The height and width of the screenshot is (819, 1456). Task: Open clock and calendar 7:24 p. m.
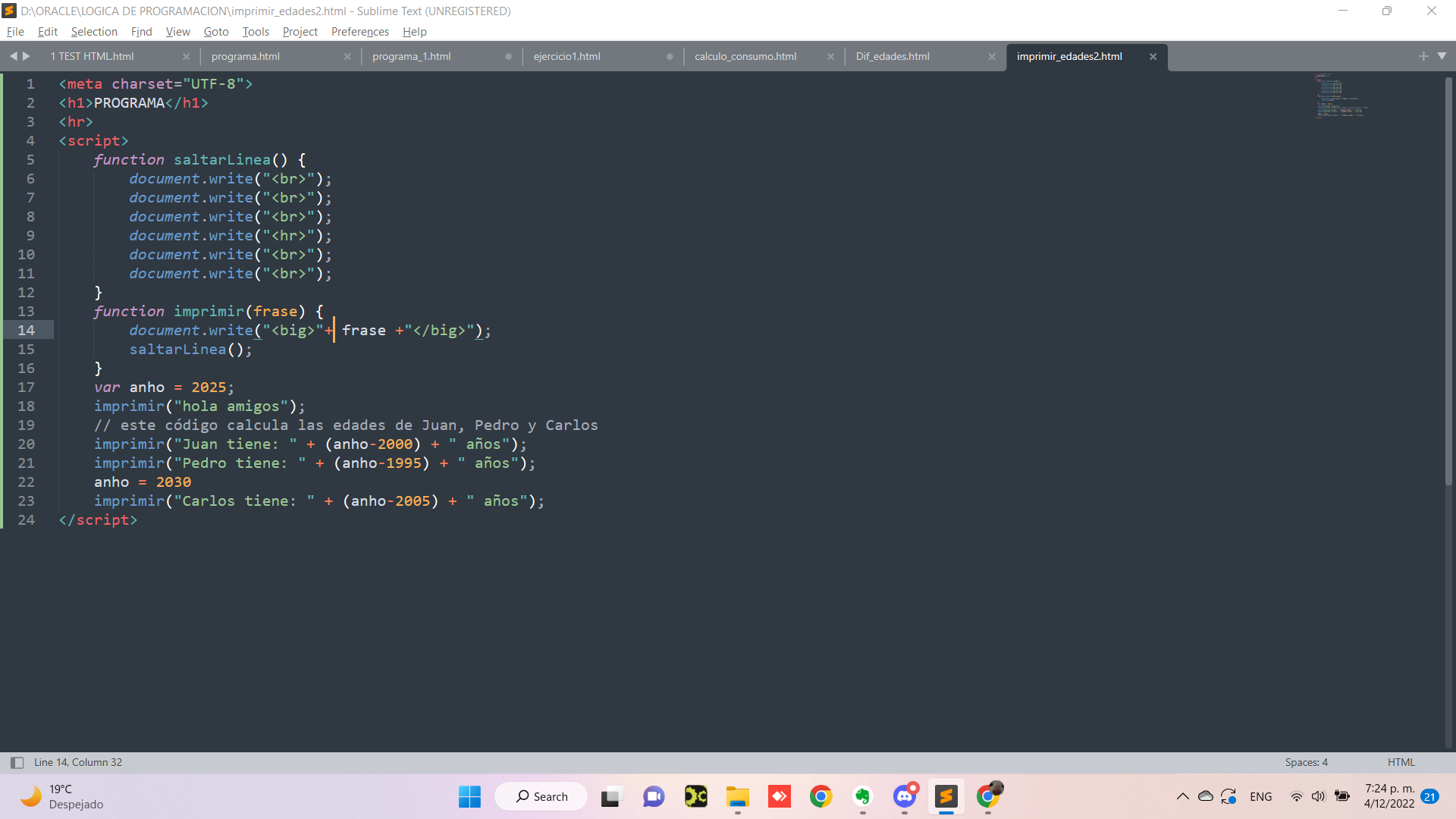point(1389,796)
